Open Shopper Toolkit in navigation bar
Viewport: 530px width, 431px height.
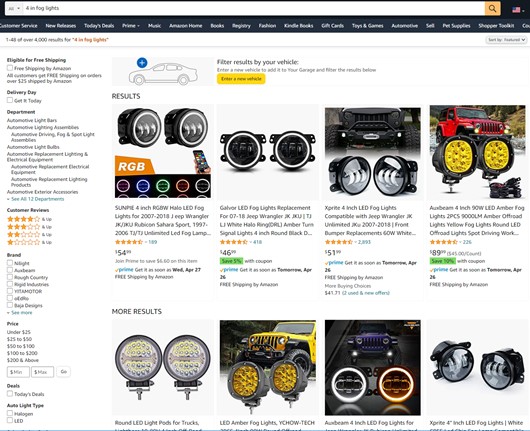(x=496, y=26)
